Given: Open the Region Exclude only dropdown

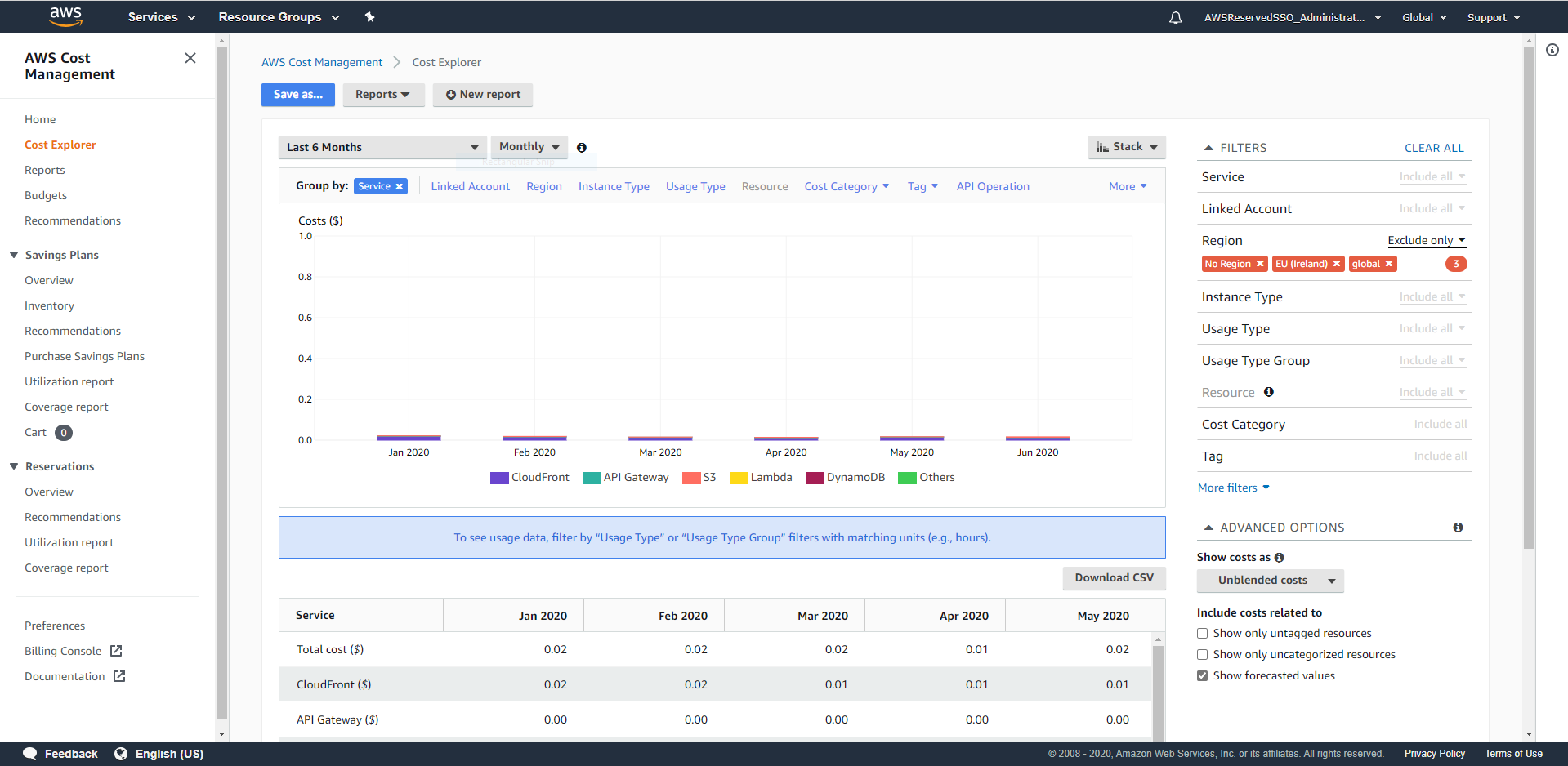Looking at the screenshot, I should coord(1427,241).
